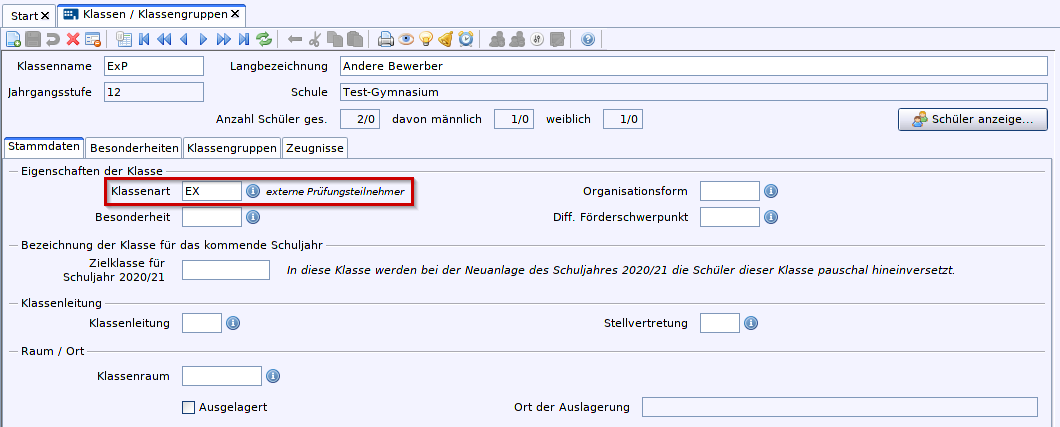Click the Klassenleitung input field
Image resolution: width=1060 pixels, height=427 pixels.
coord(202,323)
